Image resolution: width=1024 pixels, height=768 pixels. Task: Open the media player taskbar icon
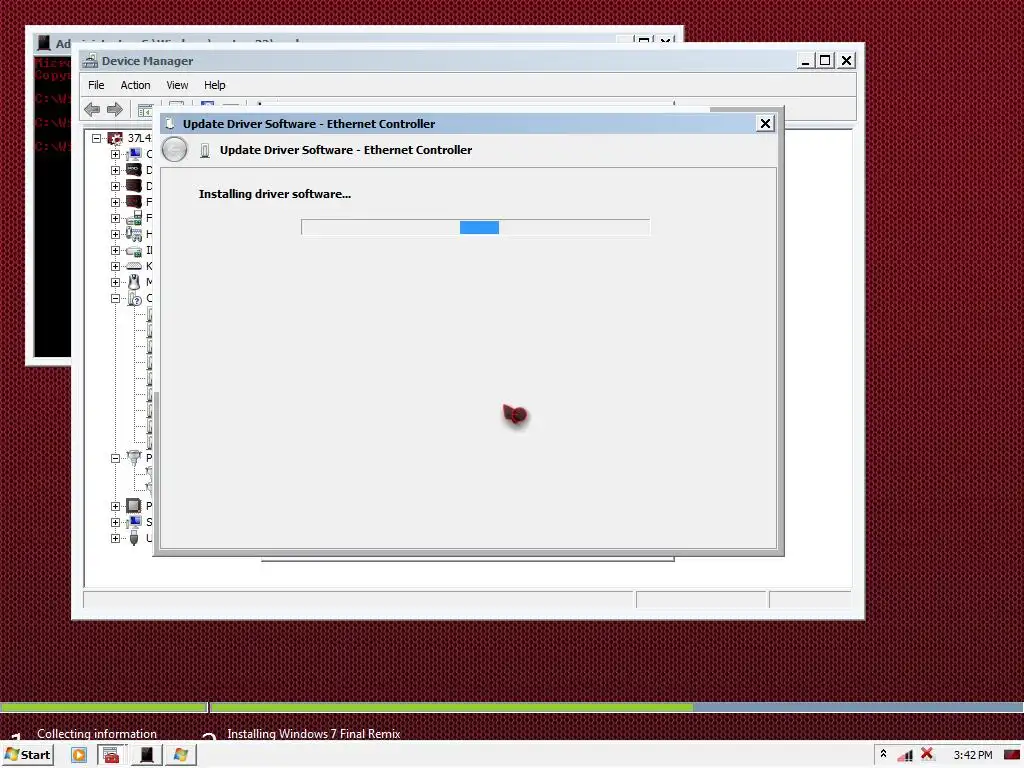(79, 755)
